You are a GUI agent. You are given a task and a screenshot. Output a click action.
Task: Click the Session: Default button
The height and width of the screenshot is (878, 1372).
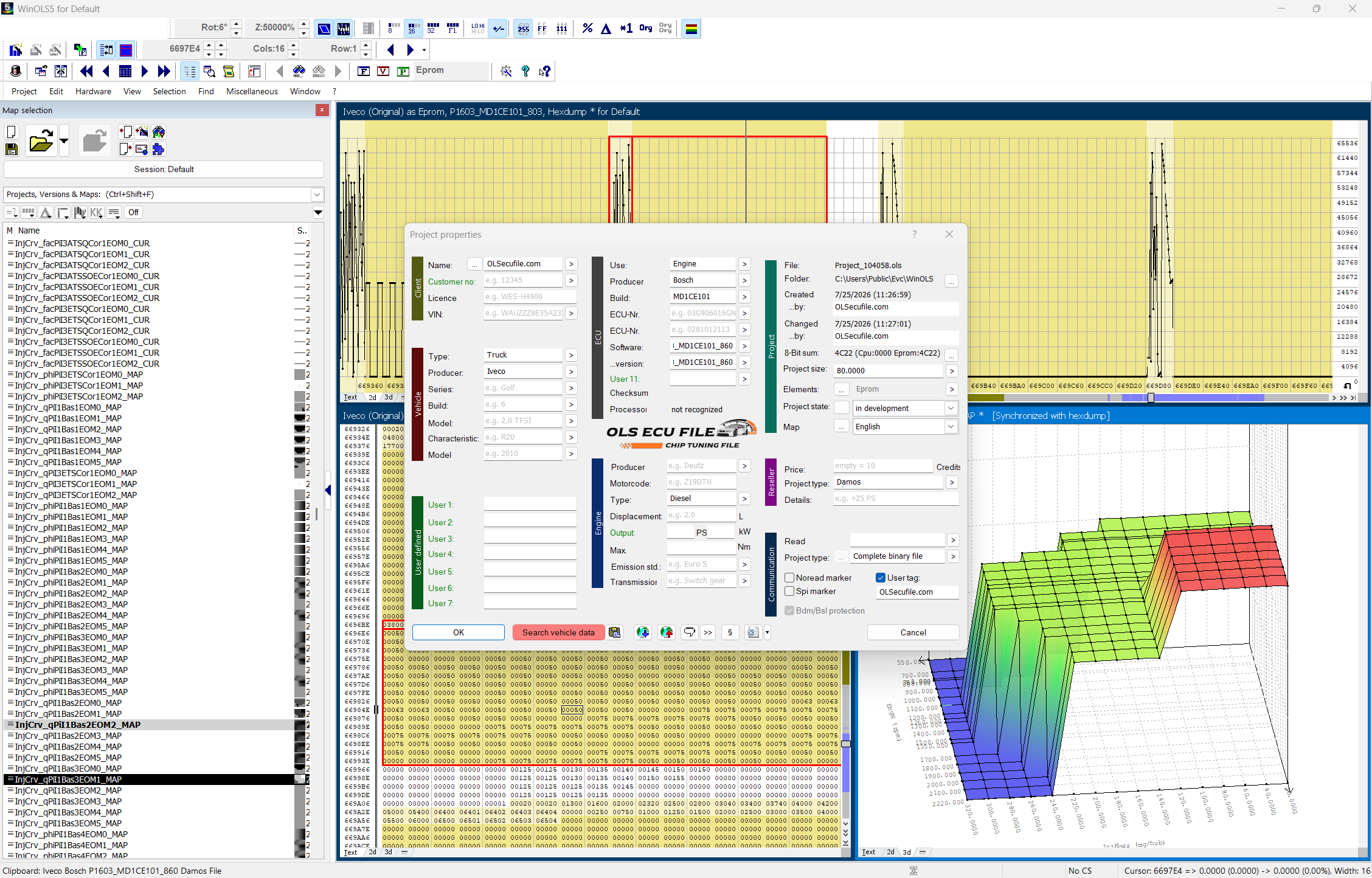[x=164, y=169]
